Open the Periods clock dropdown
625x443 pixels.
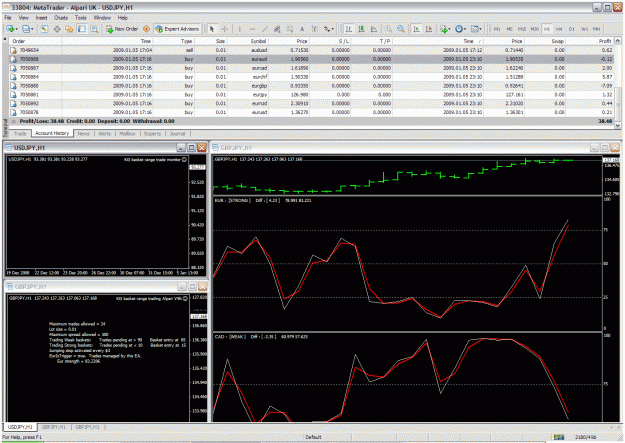460,29
